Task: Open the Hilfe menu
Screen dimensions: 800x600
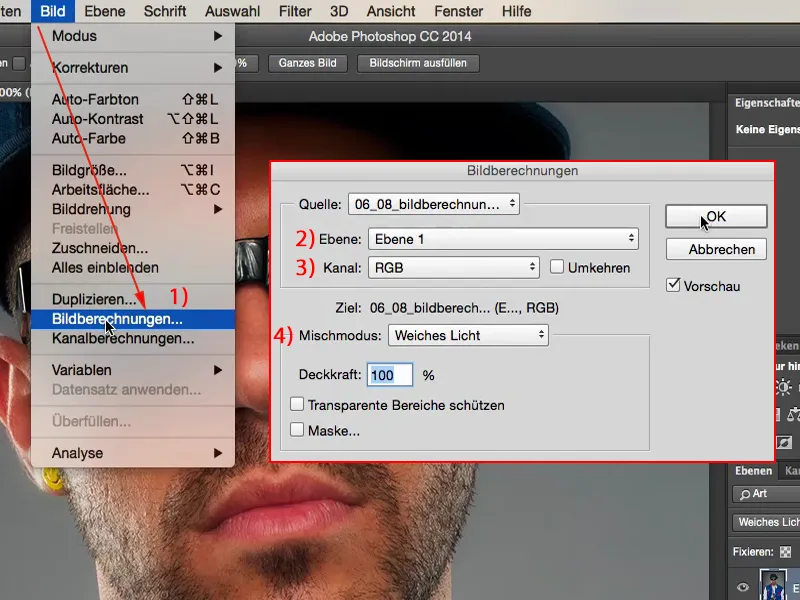Action: pyautogui.click(x=516, y=11)
